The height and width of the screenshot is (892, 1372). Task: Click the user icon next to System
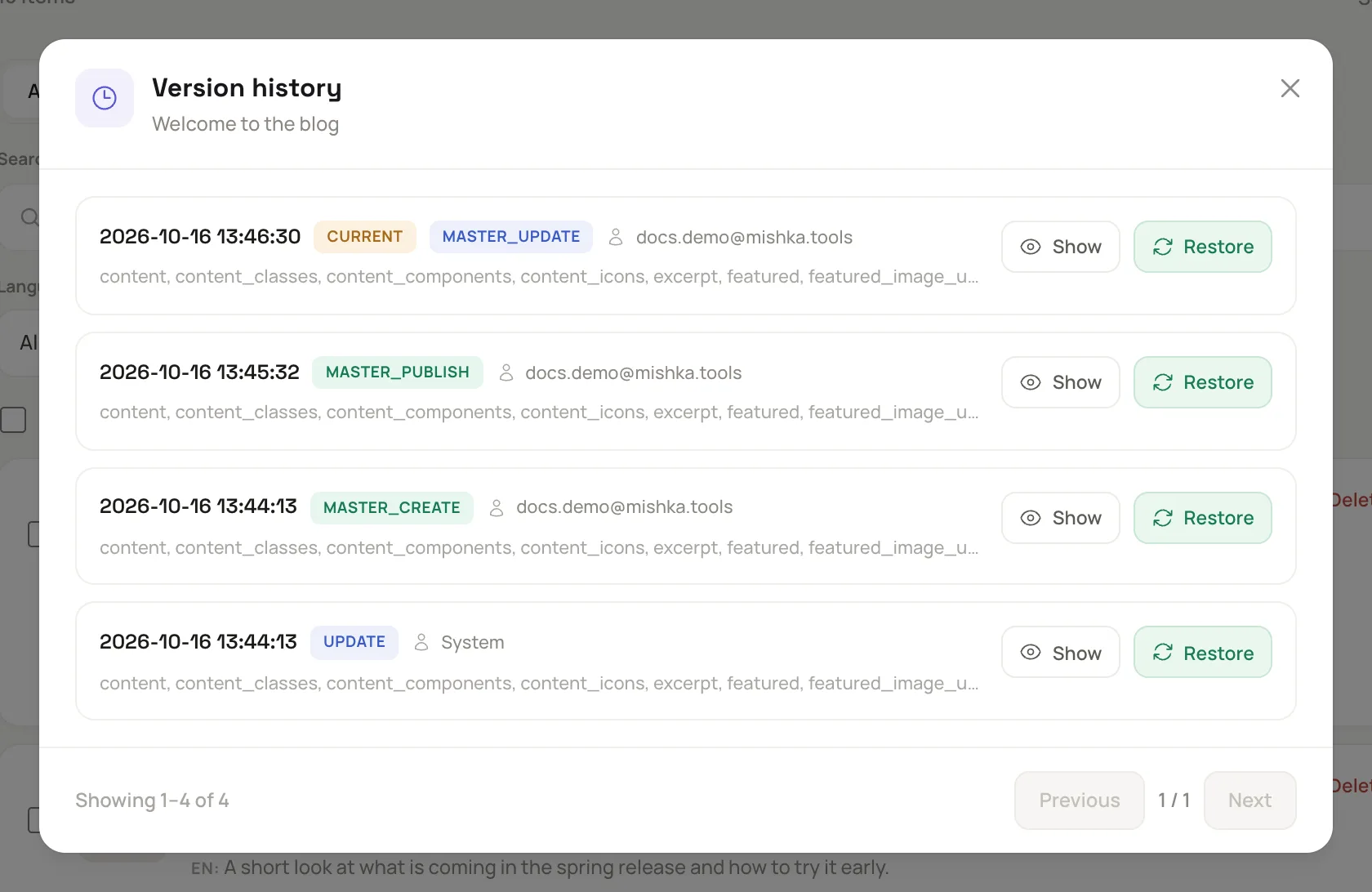coord(421,642)
